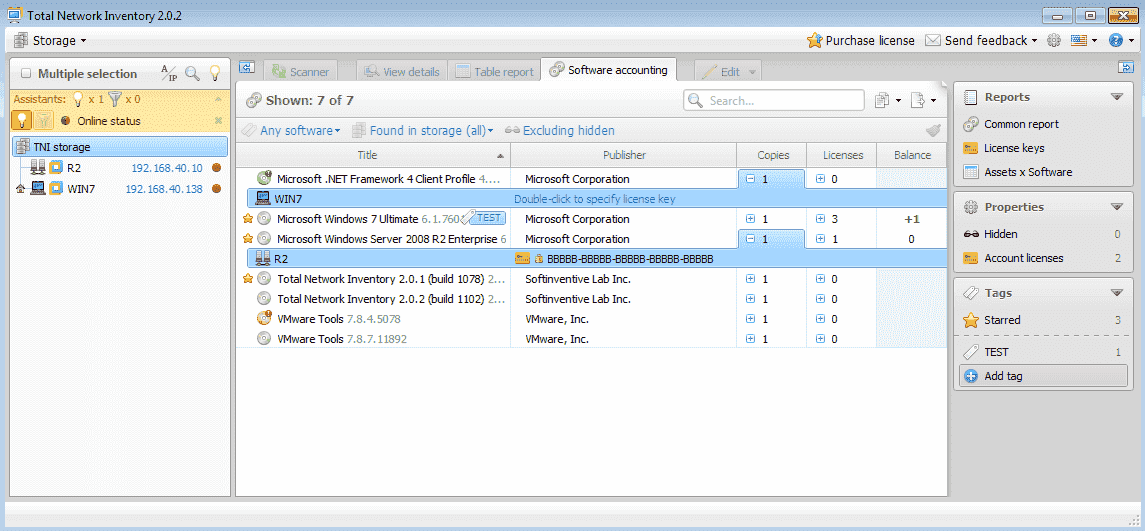1145x531 pixels.
Task: Open the Storage menu
Action: click(x=50, y=40)
